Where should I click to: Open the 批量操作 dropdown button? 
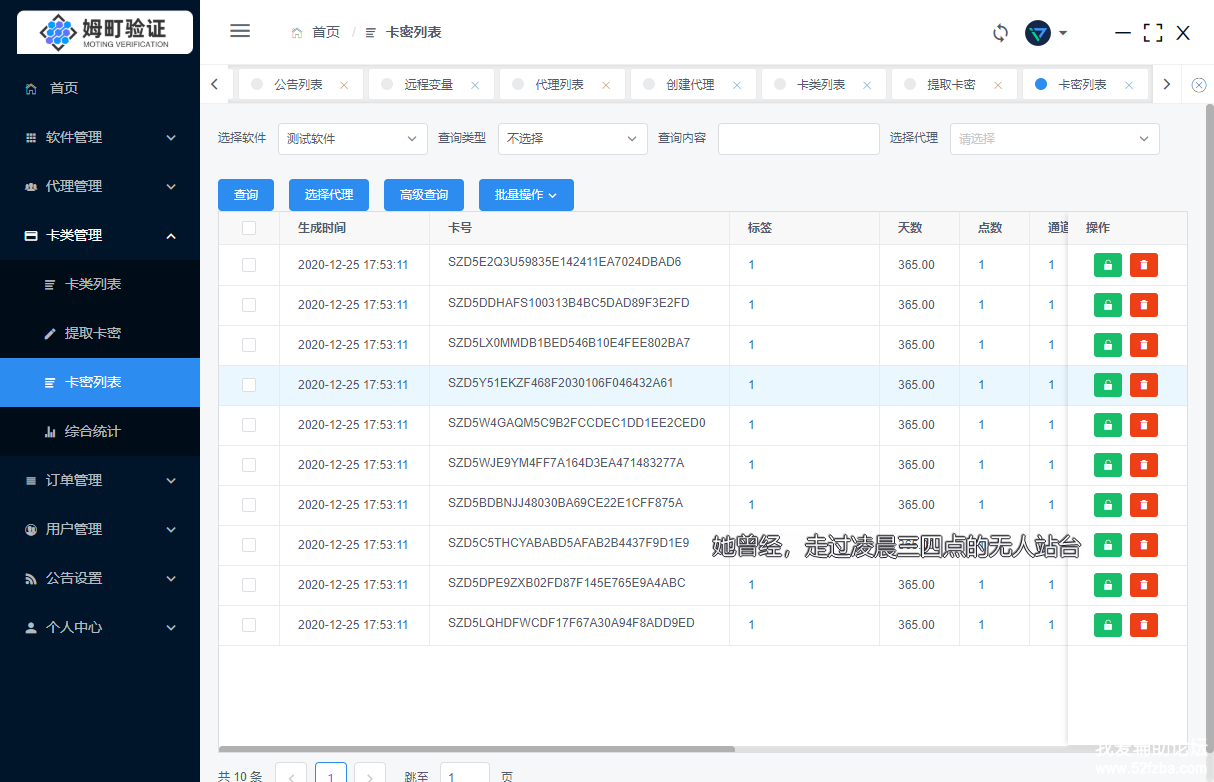[526, 195]
